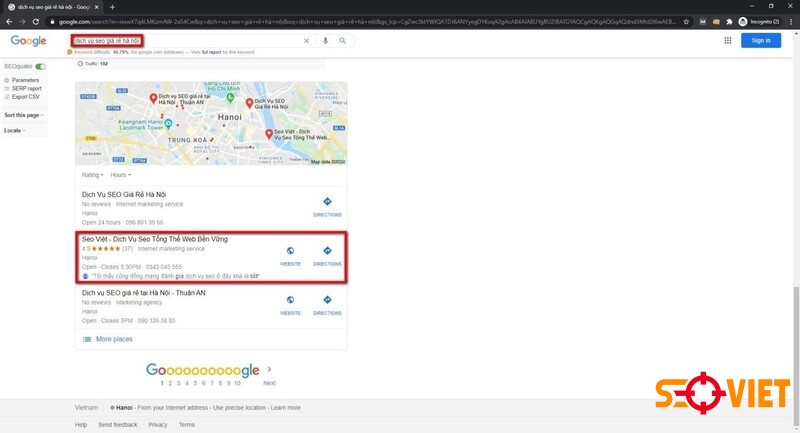
Task: Click Use precise location
Action: (x=239, y=407)
